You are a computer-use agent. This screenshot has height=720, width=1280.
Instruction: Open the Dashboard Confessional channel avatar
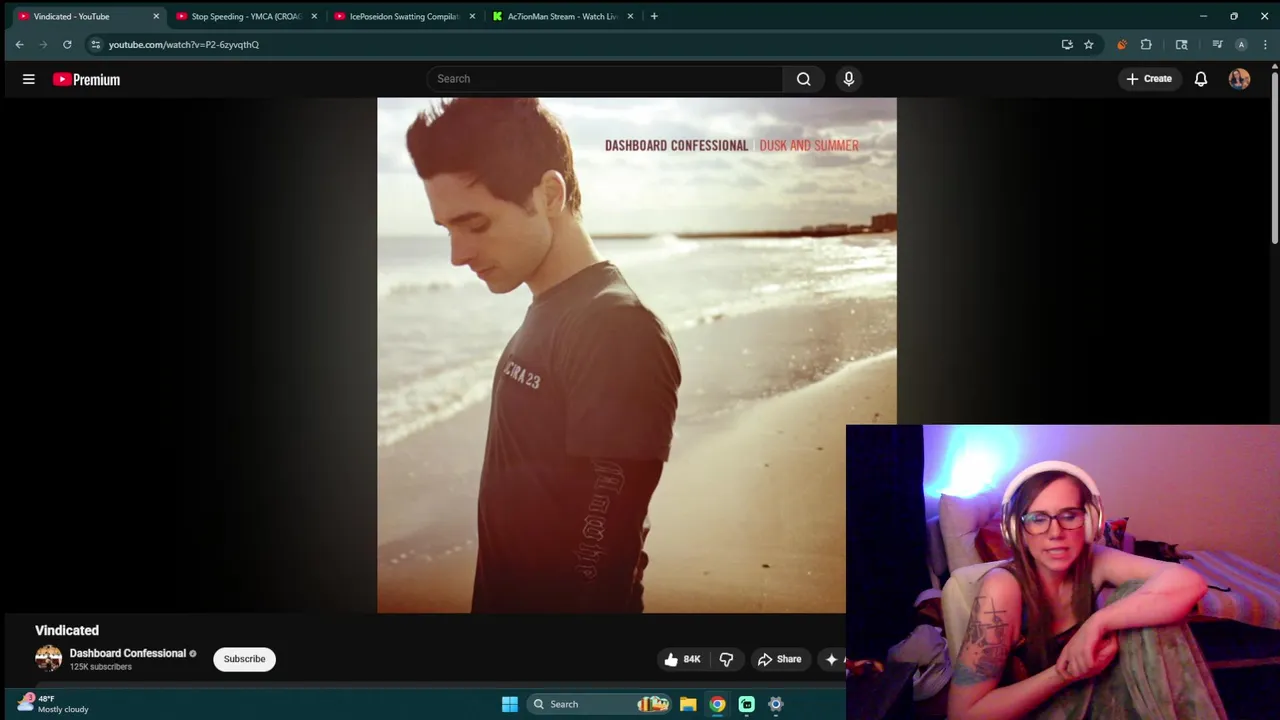tap(48, 658)
